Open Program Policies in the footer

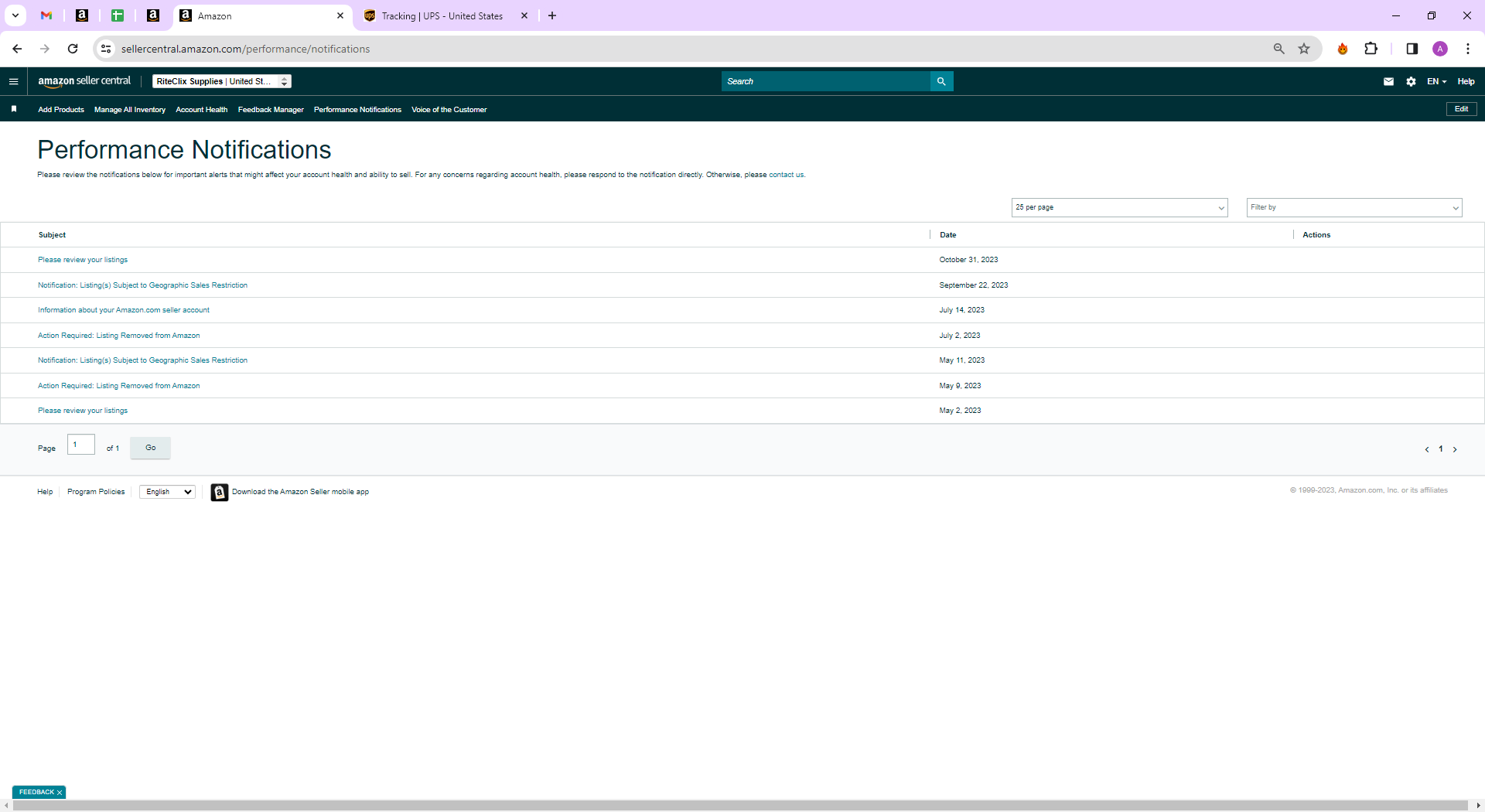click(x=96, y=492)
